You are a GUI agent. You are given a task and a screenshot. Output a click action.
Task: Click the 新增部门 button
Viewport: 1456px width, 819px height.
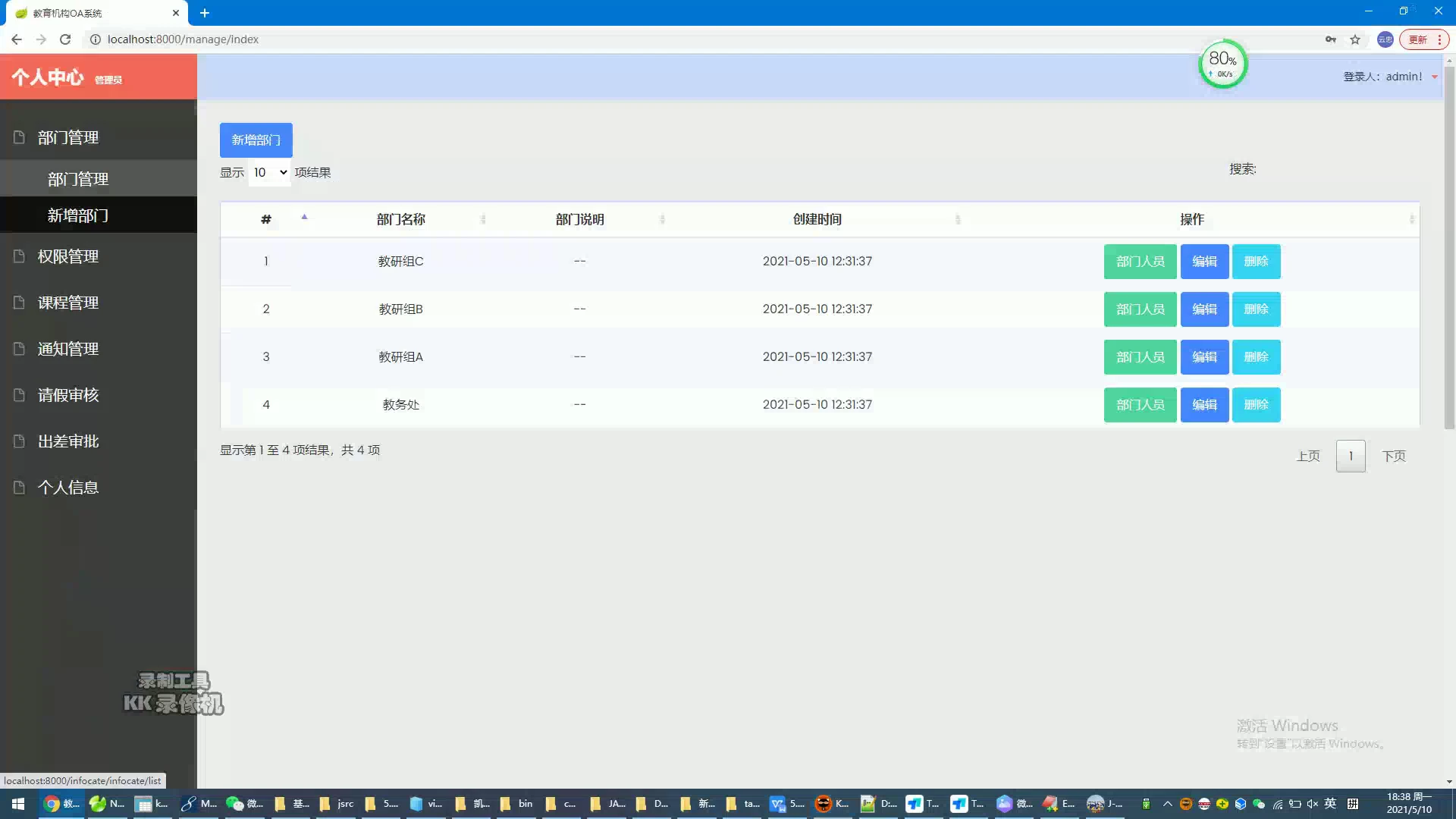tap(255, 140)
